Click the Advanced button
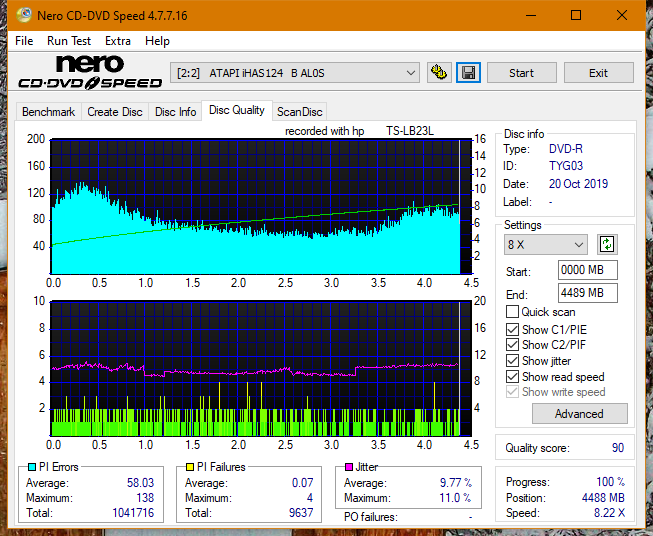The height and width of the screenshot is (536, 653). (579, 414)
